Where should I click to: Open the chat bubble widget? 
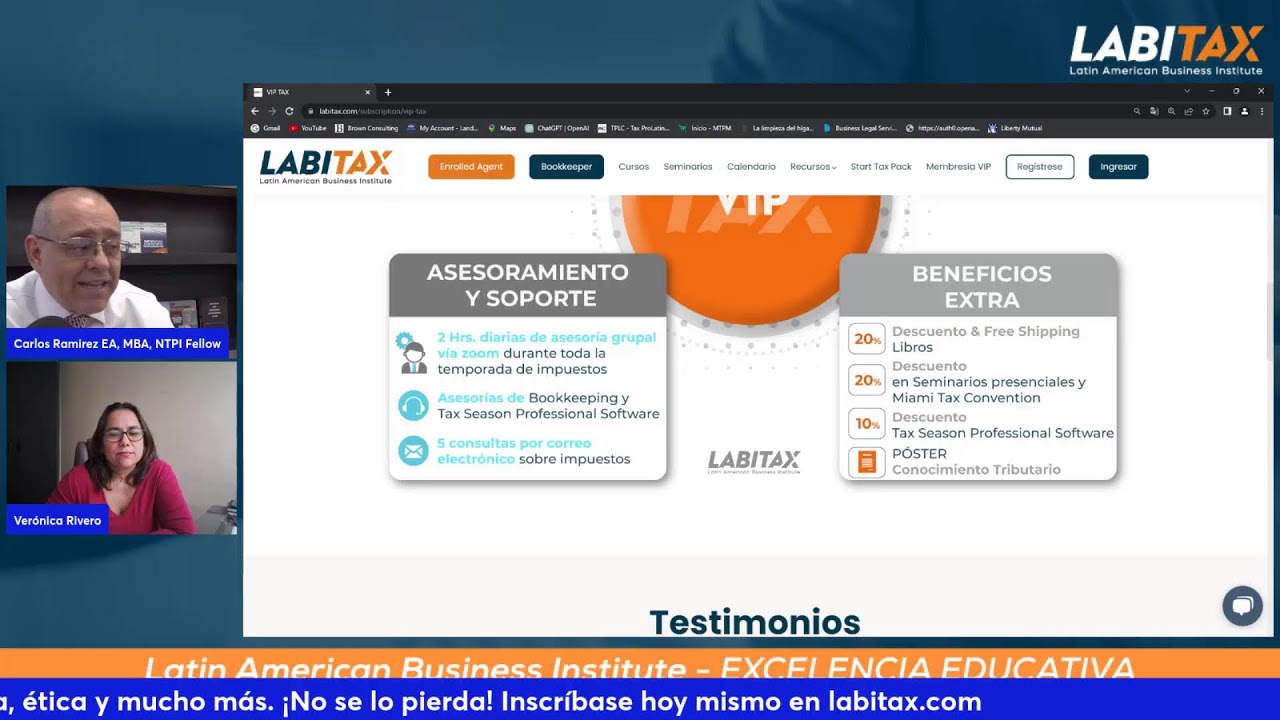click(x=1242, y=605)
